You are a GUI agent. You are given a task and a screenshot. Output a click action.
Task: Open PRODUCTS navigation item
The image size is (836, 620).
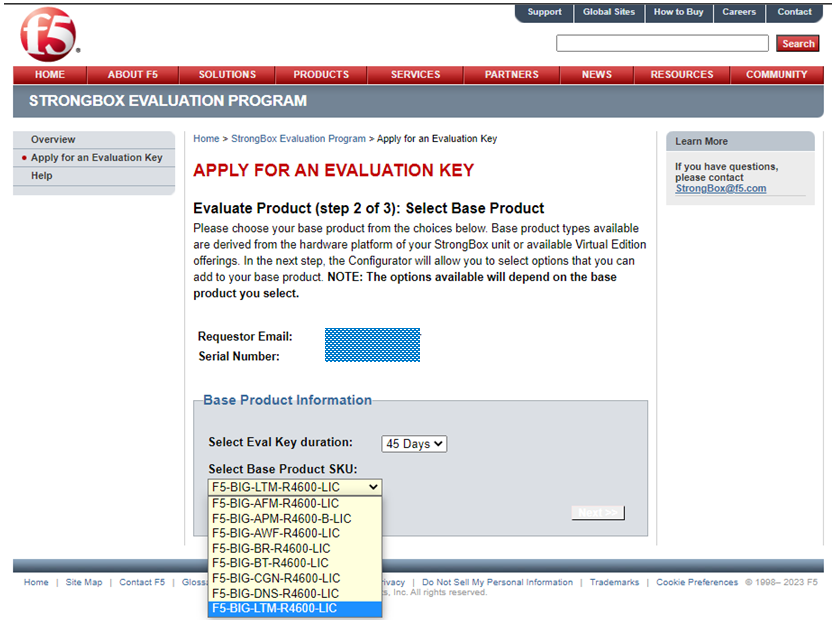321,75
